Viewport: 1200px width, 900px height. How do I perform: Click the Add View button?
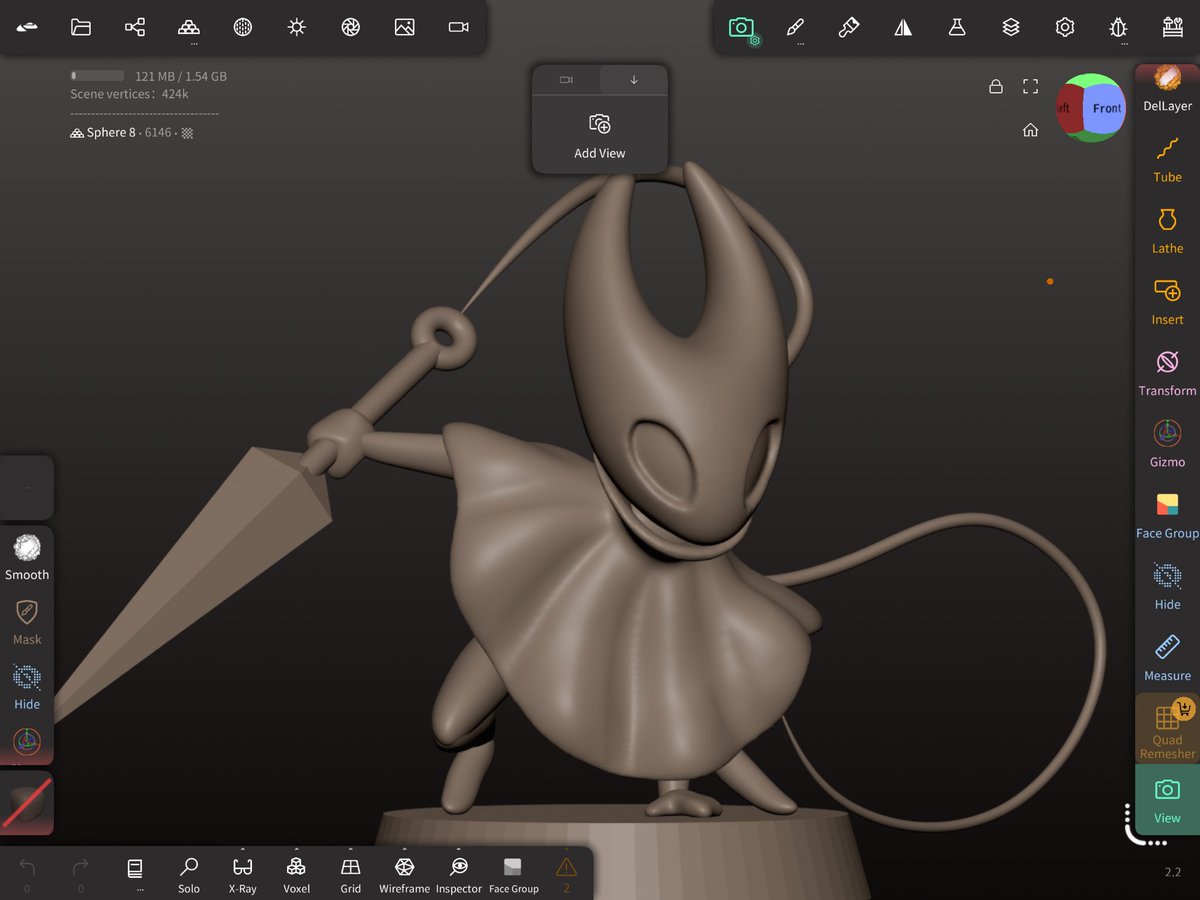(600, 136)
